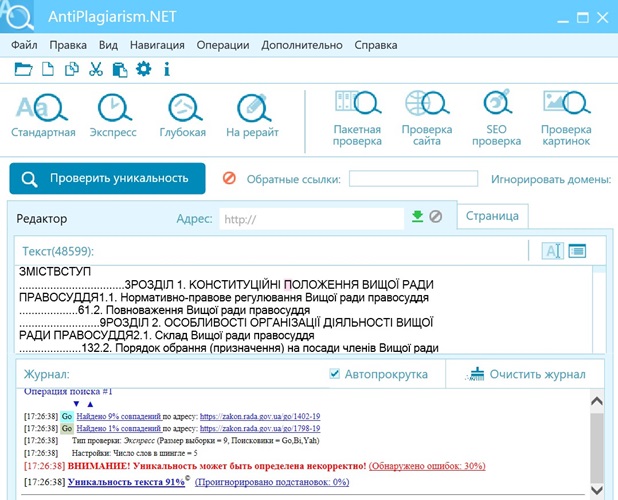The image size is (618, 500).
Task: Open zakon.rada.gov.ua/go/1798-19 link
Action: tap(260, 428)
